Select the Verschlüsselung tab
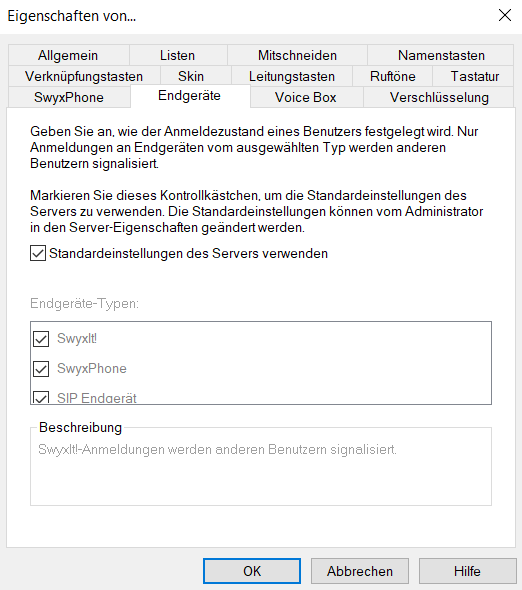The height and width of the screenshot is (590, 522). pos(439,97)
